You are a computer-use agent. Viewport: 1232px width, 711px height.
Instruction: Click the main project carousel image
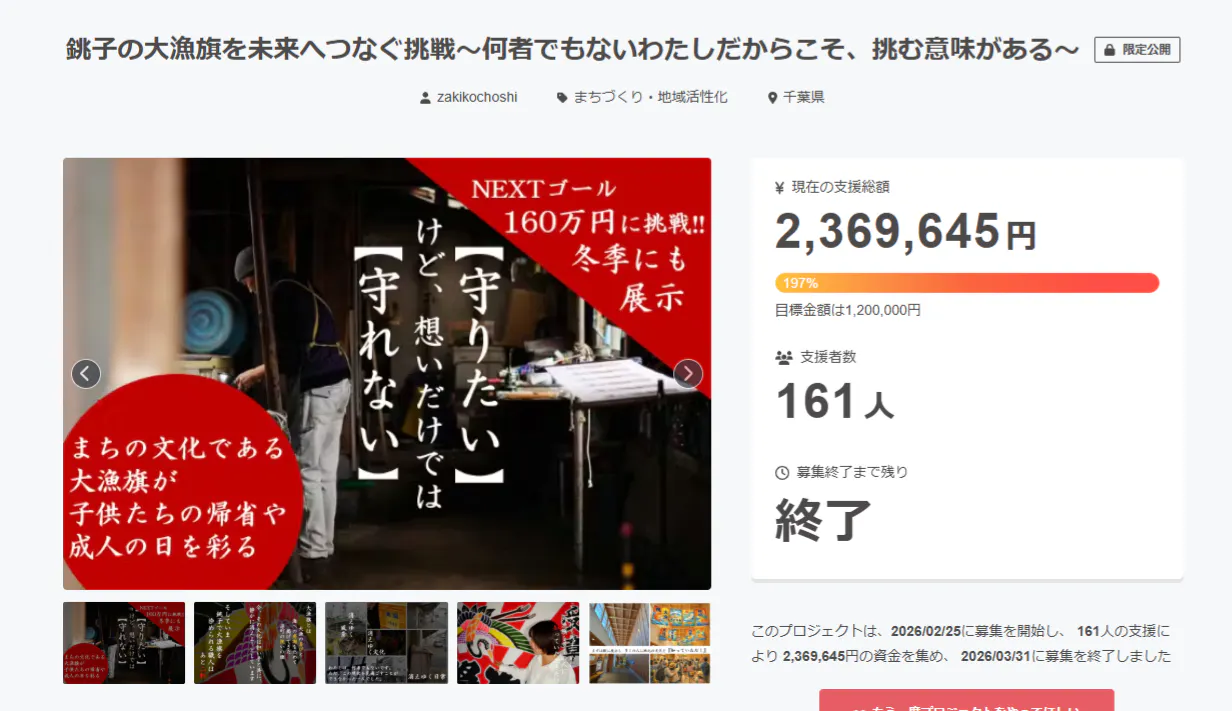click(x=387, y=374)
